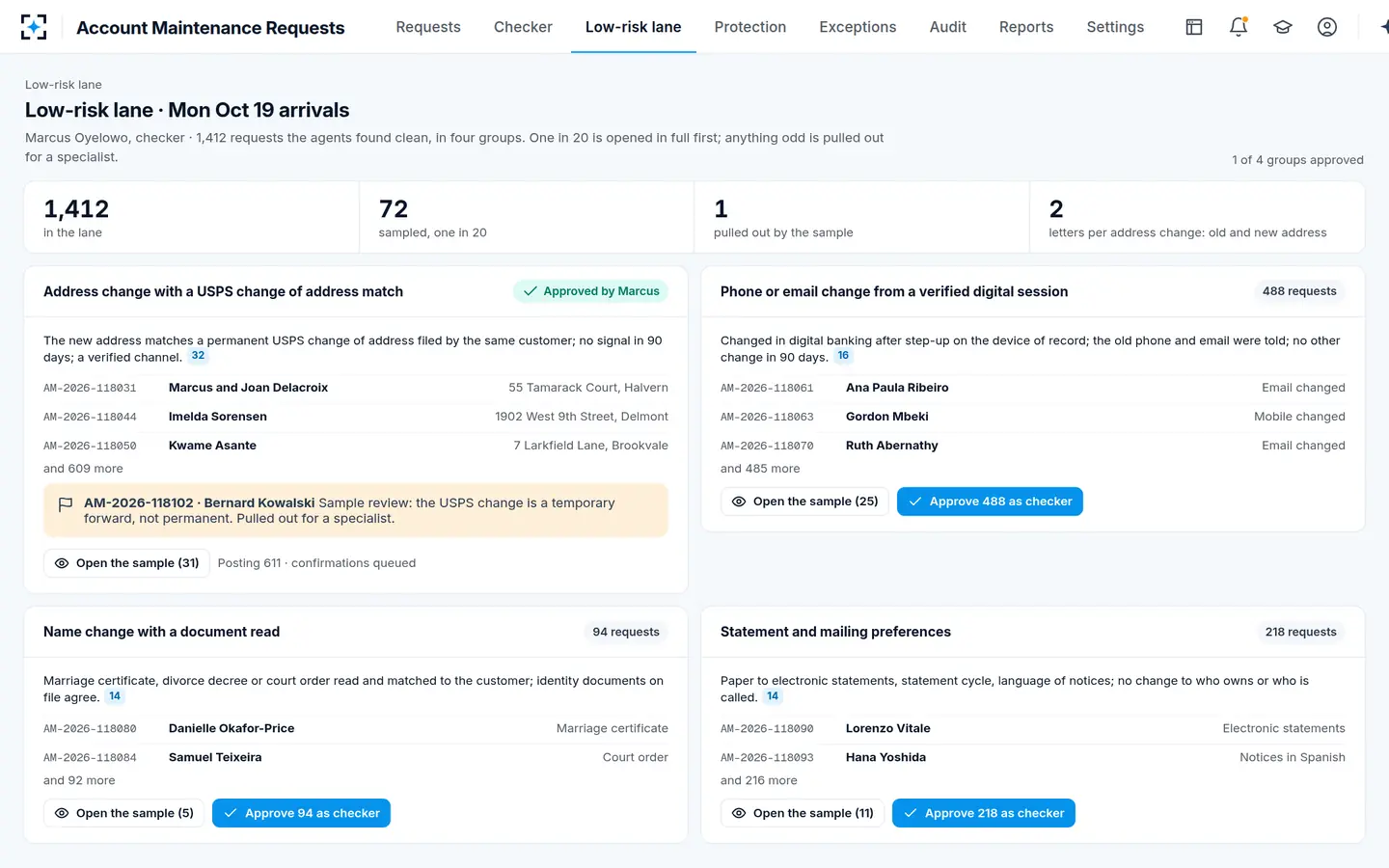The image size is (1389, 868).
Task: Click Open the sample (5)
Action: 123,813
